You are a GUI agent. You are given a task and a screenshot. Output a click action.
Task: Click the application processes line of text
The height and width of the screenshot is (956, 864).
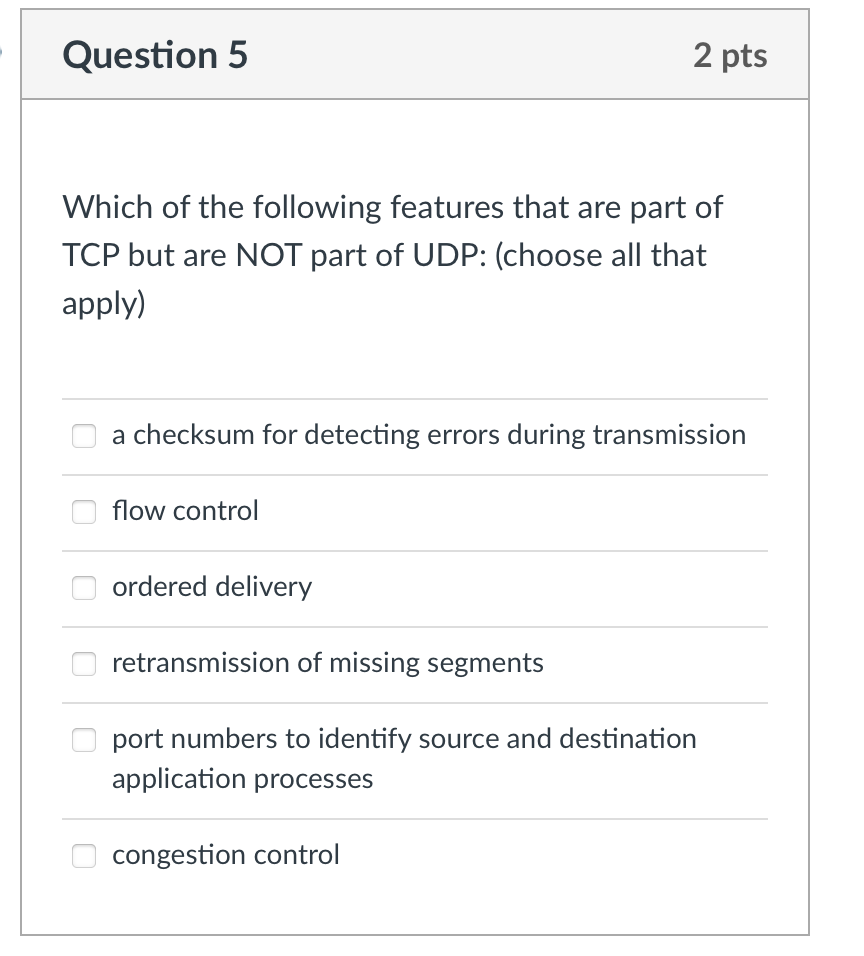[x=243, y=778]
